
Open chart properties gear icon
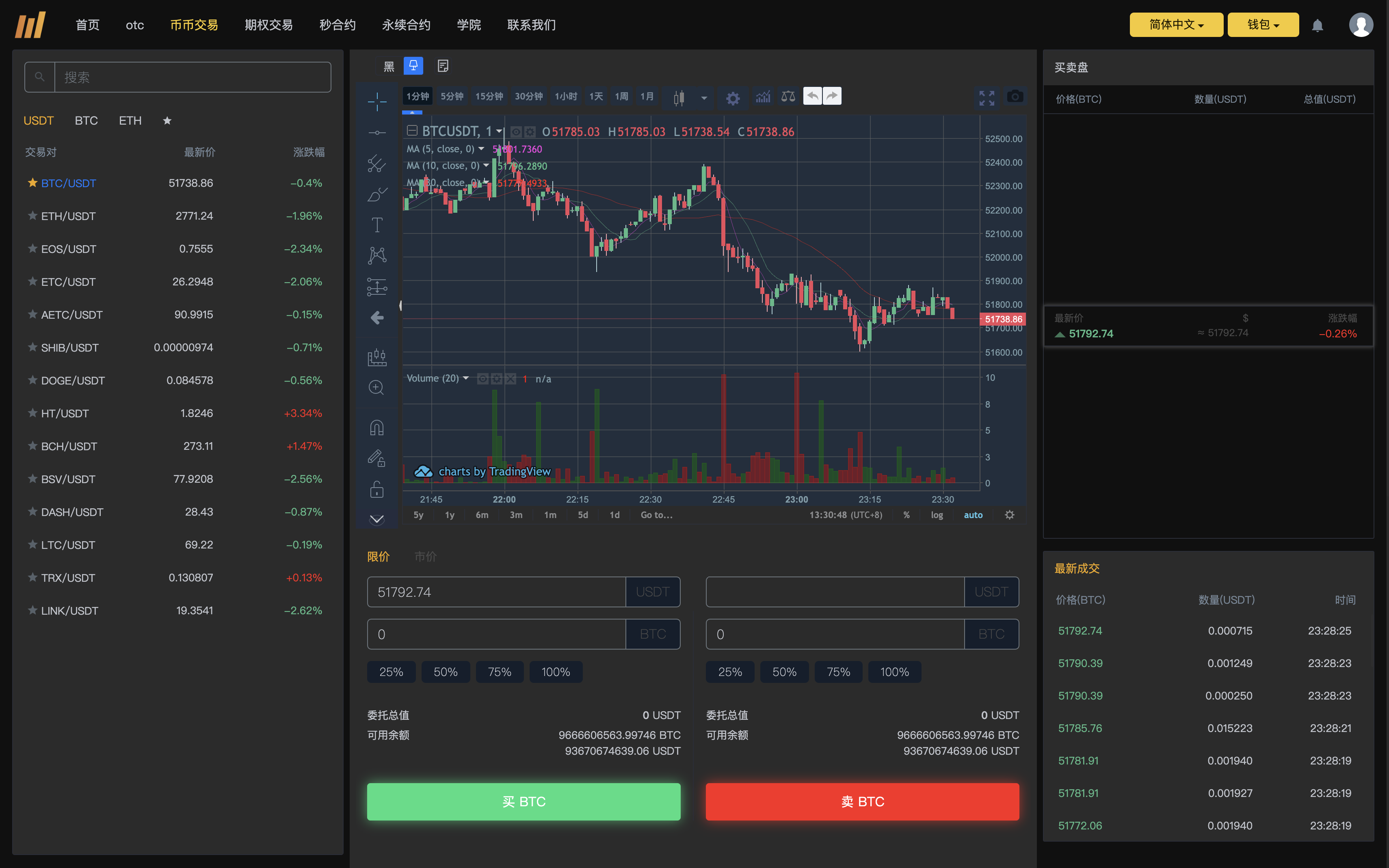733,98
